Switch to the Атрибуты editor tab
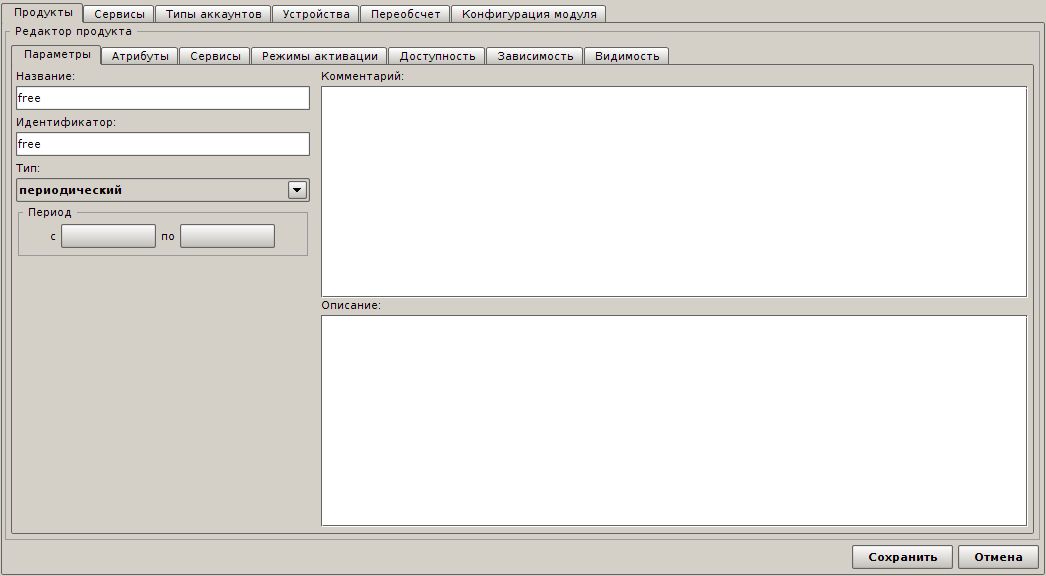This screenshot has height=576, width=1046. 140,56
